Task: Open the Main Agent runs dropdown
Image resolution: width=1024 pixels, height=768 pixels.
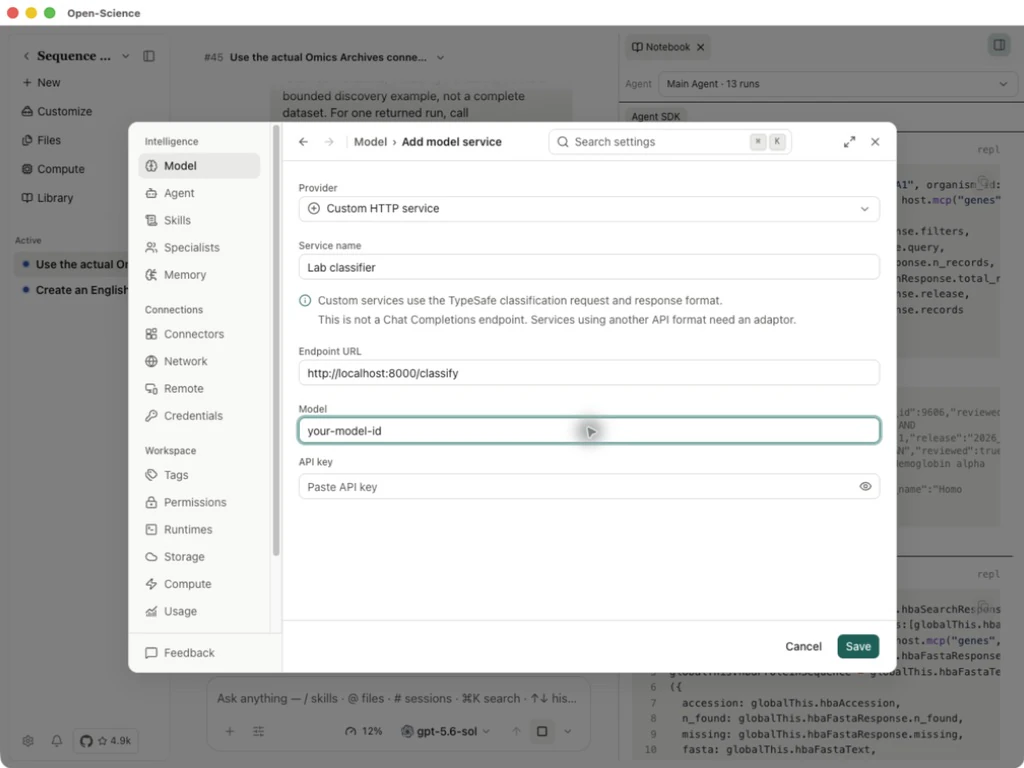Action: tap(837, 84)
